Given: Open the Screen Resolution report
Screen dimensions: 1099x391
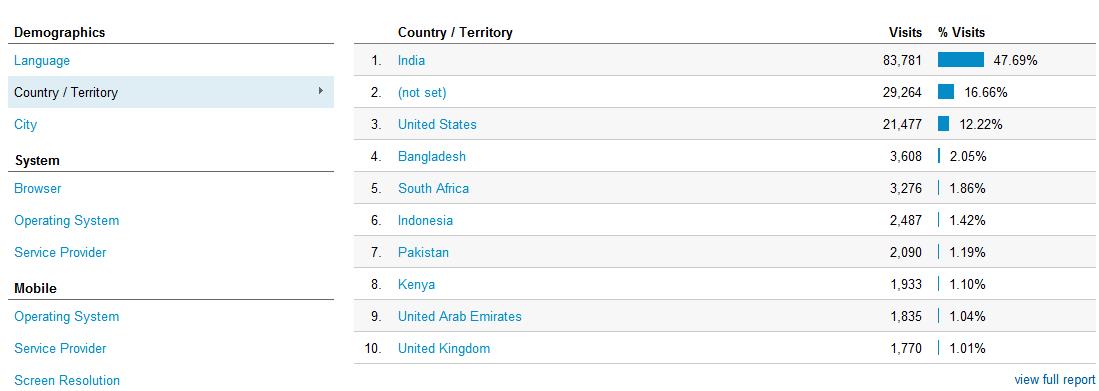Looking at the screenshot, I should pos(67,380).
